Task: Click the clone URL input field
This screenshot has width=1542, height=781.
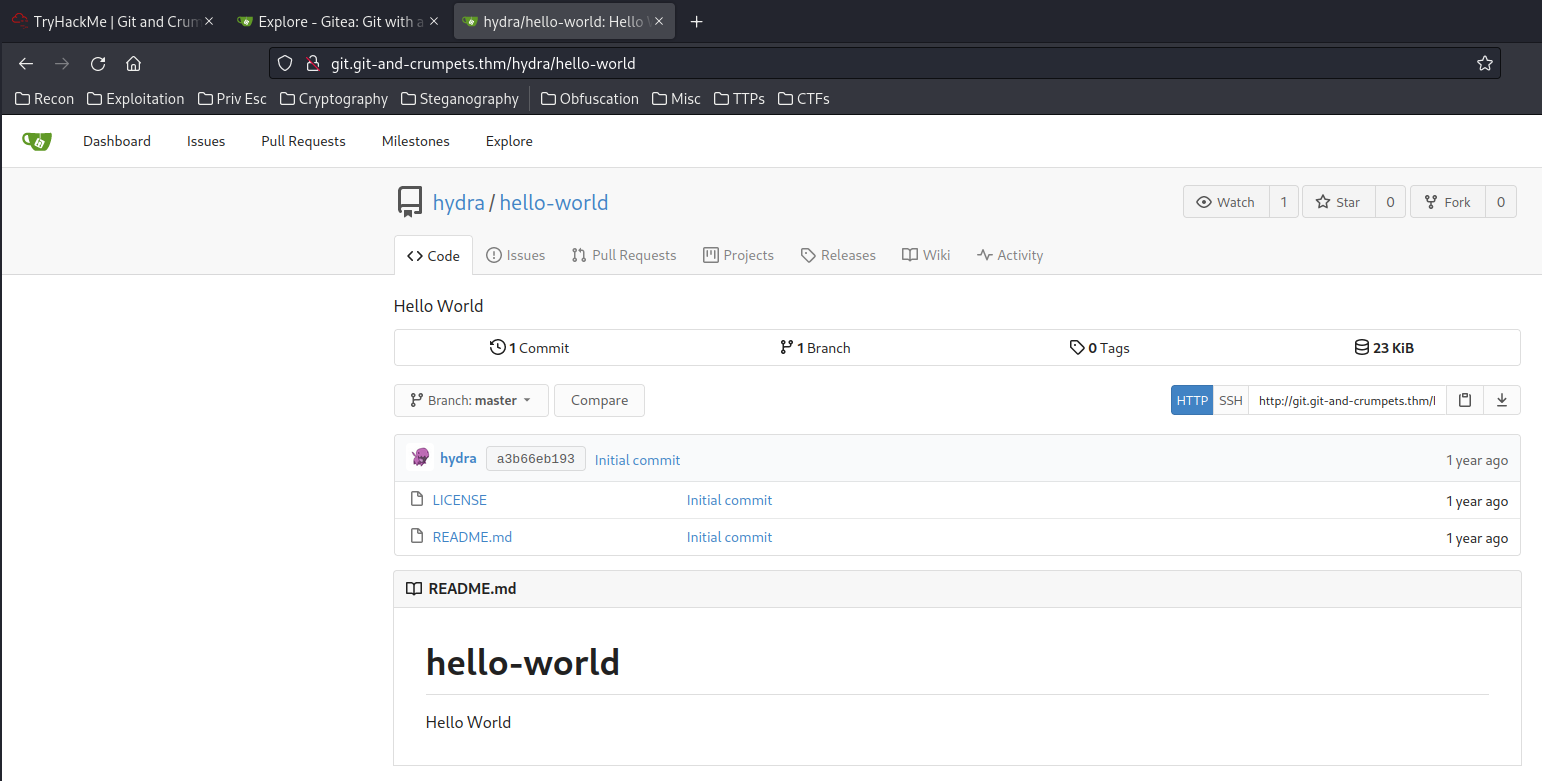Action: tap(1347, 400)
